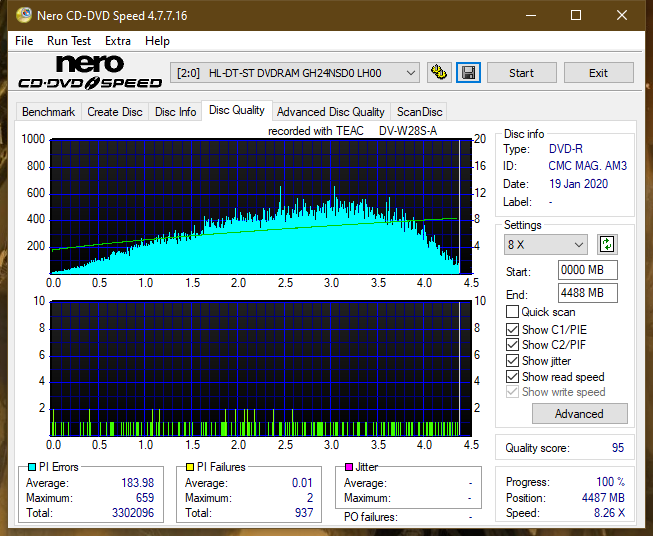Click the disc type DVD-R
The width and height of the screenshot is (653, 536).
[x=566, y=149]
